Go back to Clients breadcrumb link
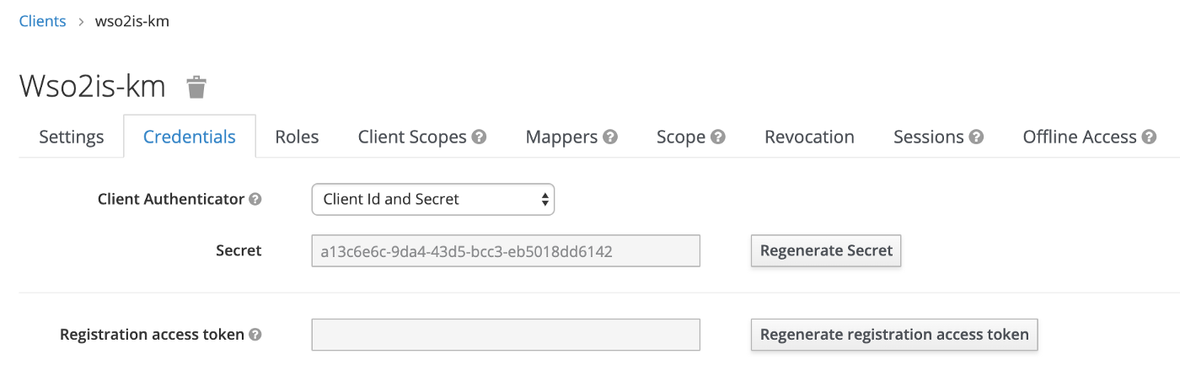Image resolution: width=1180 pixels, height=376 pixels. [x=43, y=21]
